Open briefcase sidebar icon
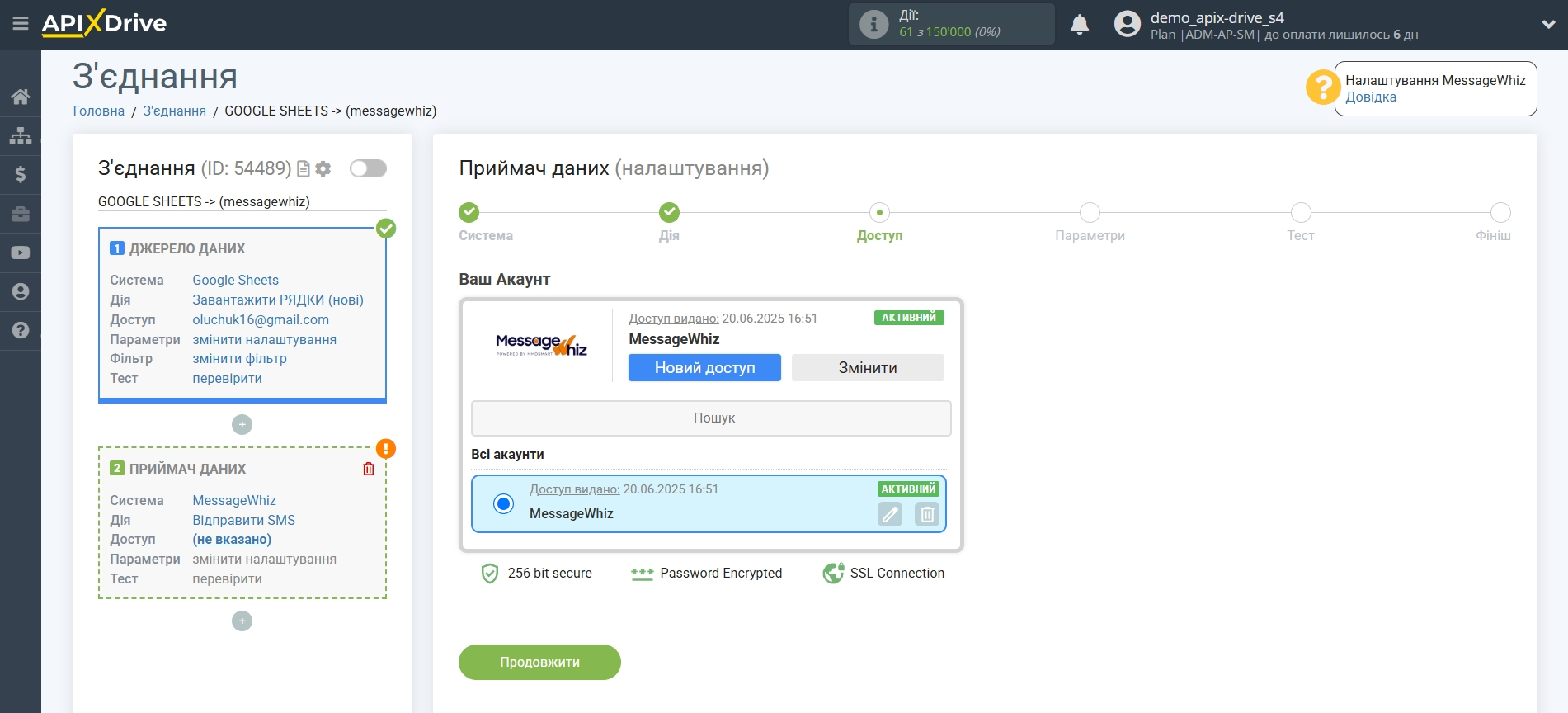This screenshot has height=713, width=1568. click(21, 214)
